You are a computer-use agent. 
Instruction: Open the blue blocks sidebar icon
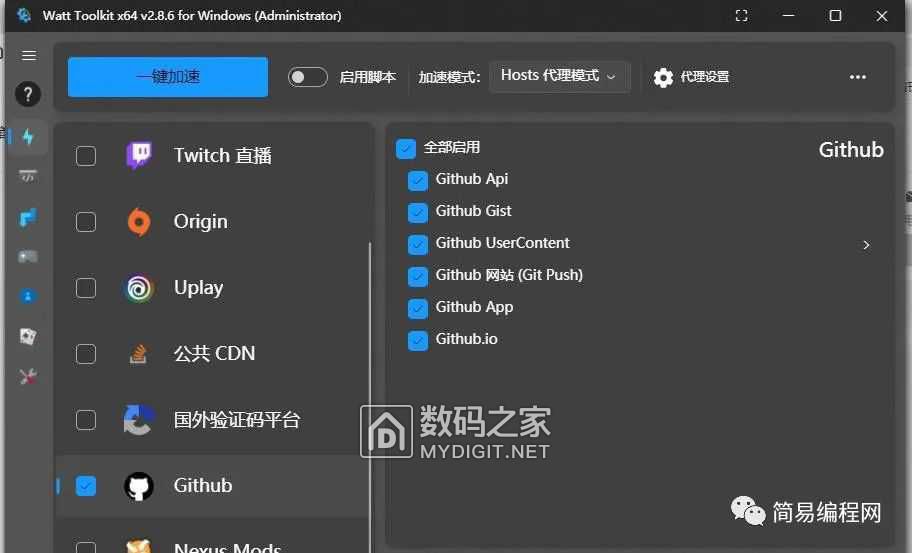tap(28, 217)
